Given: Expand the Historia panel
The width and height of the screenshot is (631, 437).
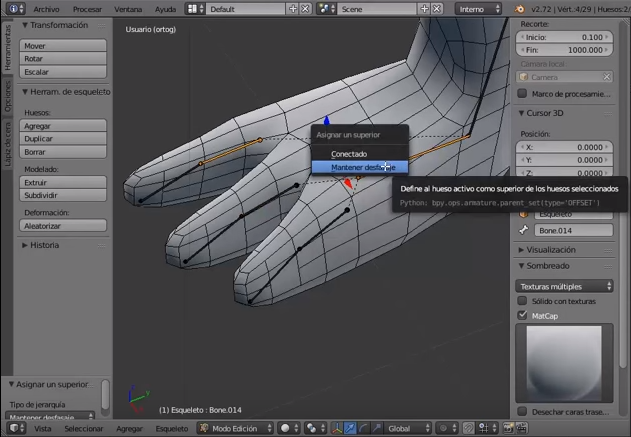Looking at the screenshot, I should click(25, 245).
